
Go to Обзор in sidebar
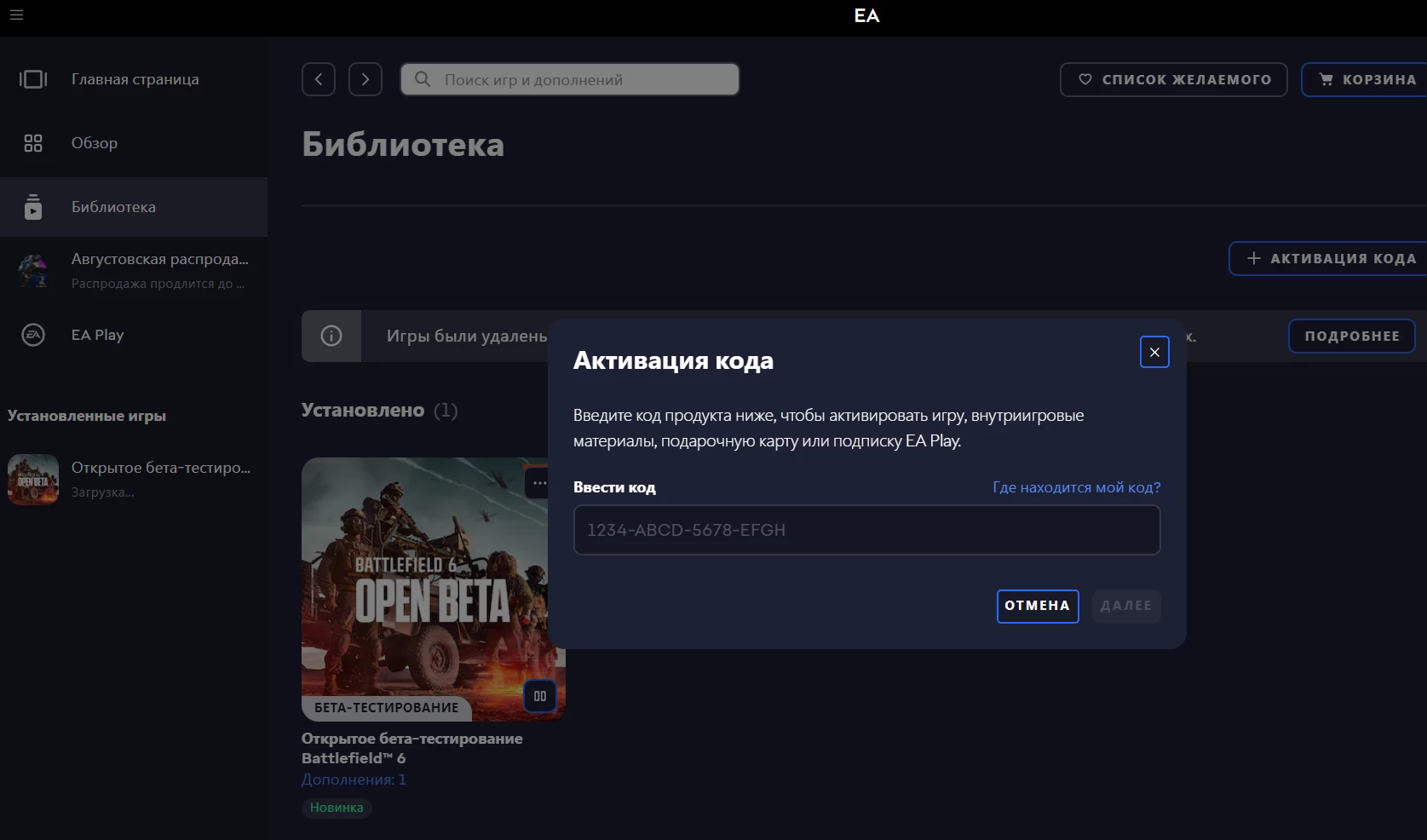[94, 143]
